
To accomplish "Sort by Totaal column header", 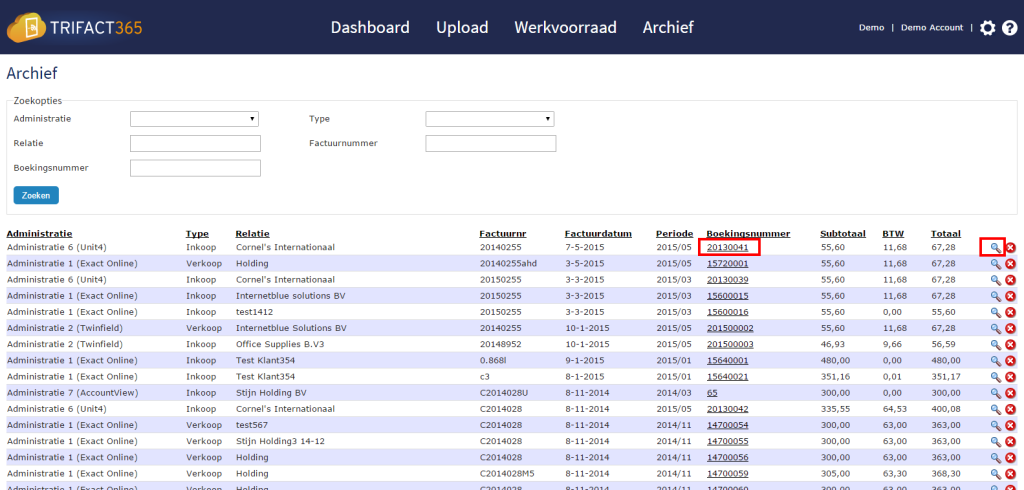I will click(x=946, y=233).
